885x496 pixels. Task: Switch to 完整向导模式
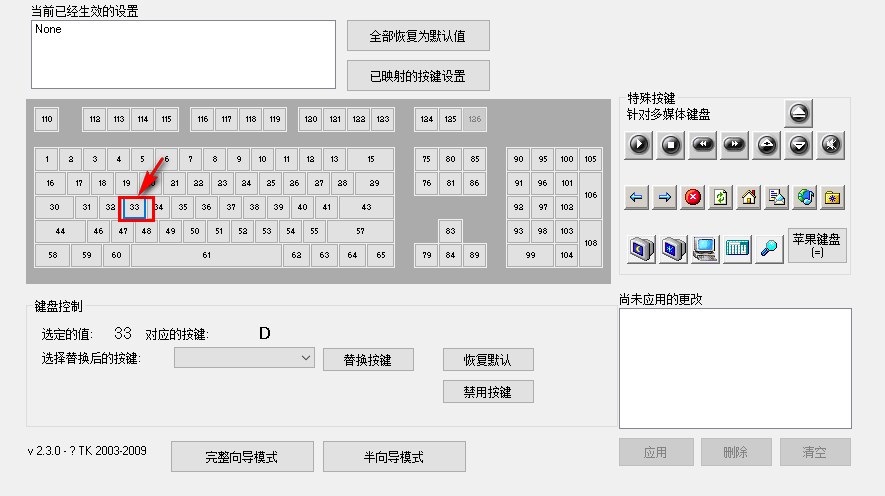pyautogui.click(x=242, y=457)
